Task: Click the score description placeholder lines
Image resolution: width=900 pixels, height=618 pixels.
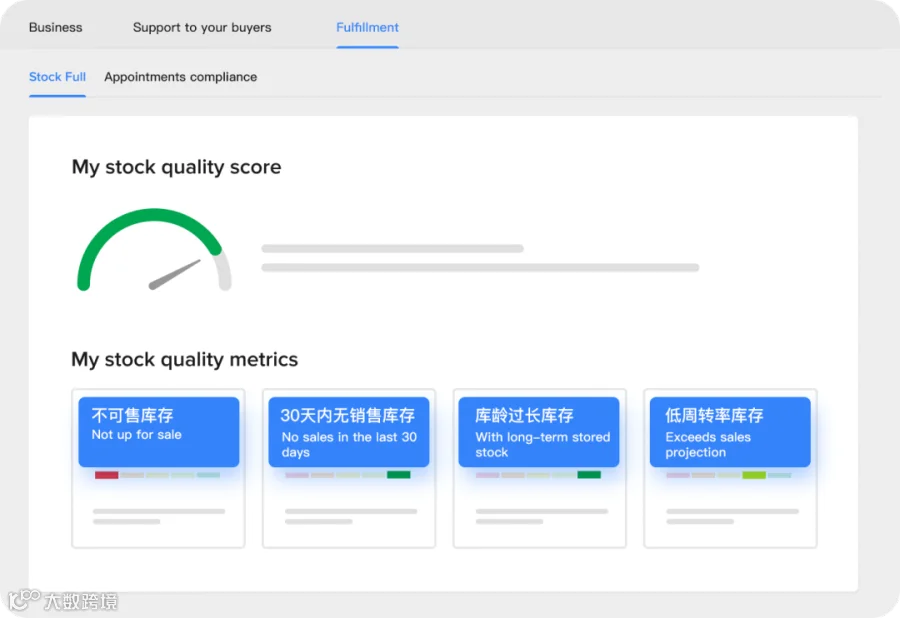Action: click(x=480, y=258)
